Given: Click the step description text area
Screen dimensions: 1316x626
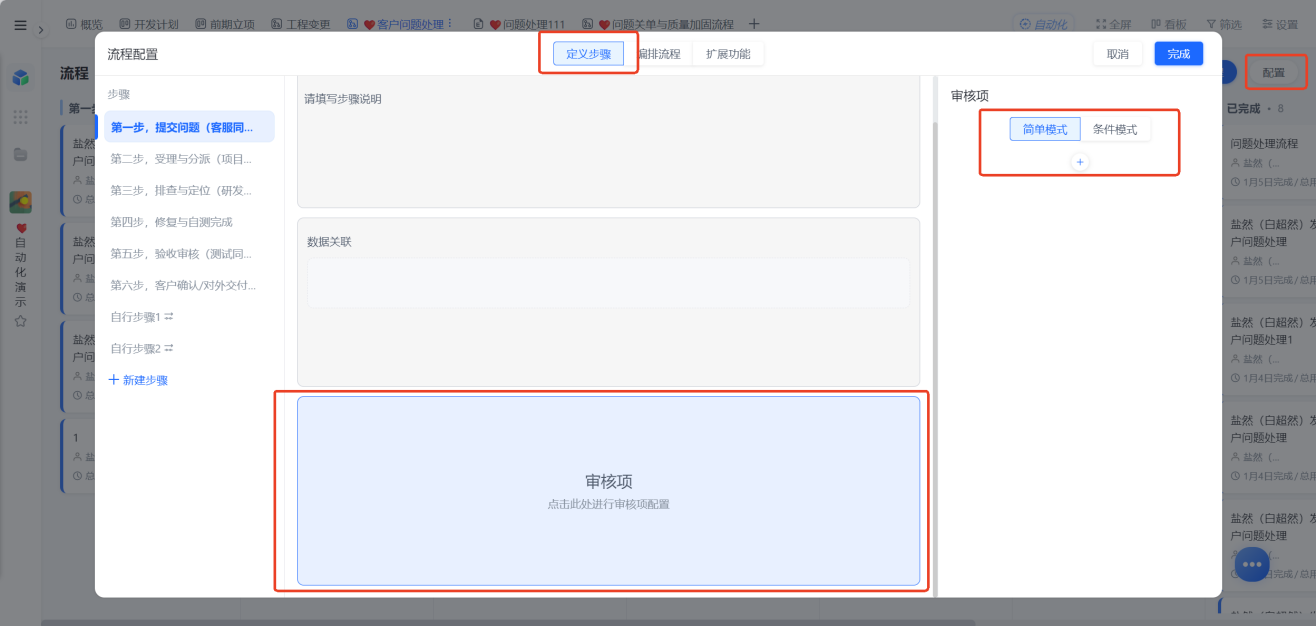Looking at the screenshot, I should coord(608,142).
